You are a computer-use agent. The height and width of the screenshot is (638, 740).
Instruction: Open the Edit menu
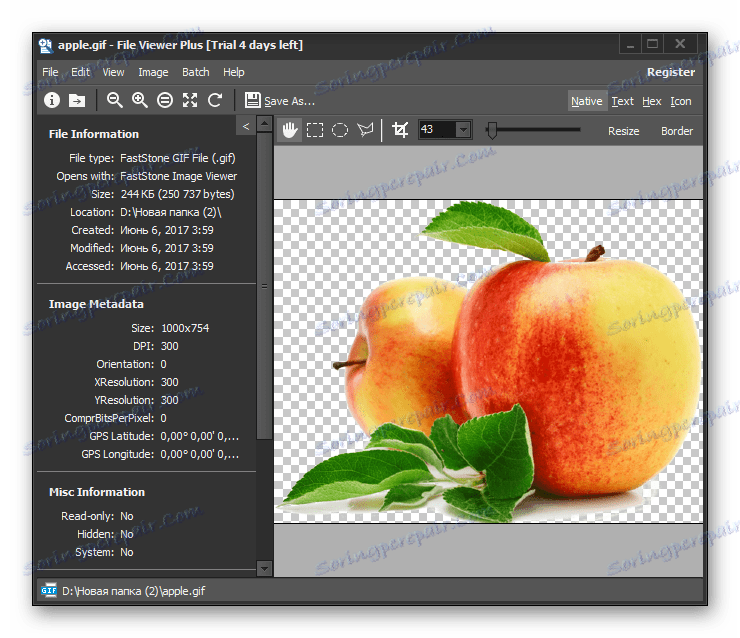(x=80, y=72)
